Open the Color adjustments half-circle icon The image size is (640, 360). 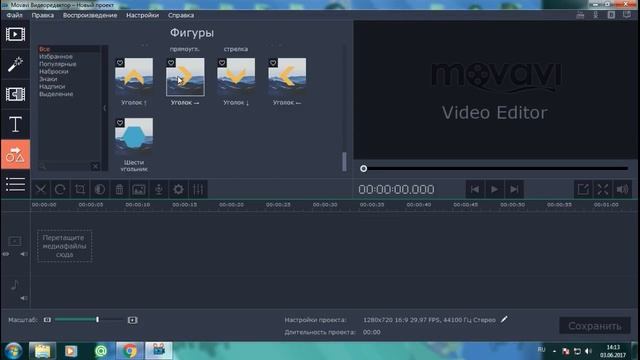tap(100, 189)
